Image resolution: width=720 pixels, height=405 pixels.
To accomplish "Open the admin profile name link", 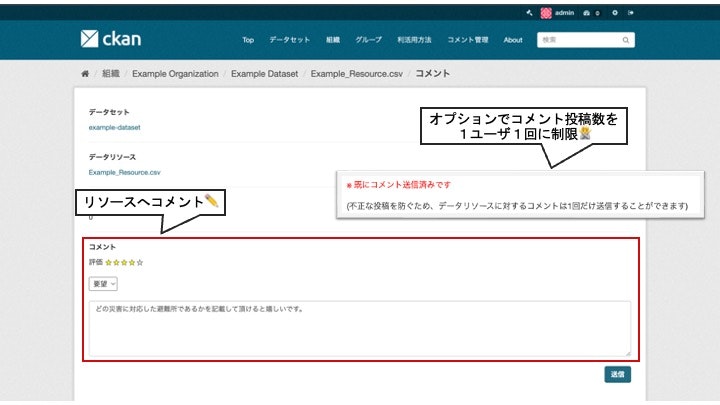I will click(x=564, y=13).
